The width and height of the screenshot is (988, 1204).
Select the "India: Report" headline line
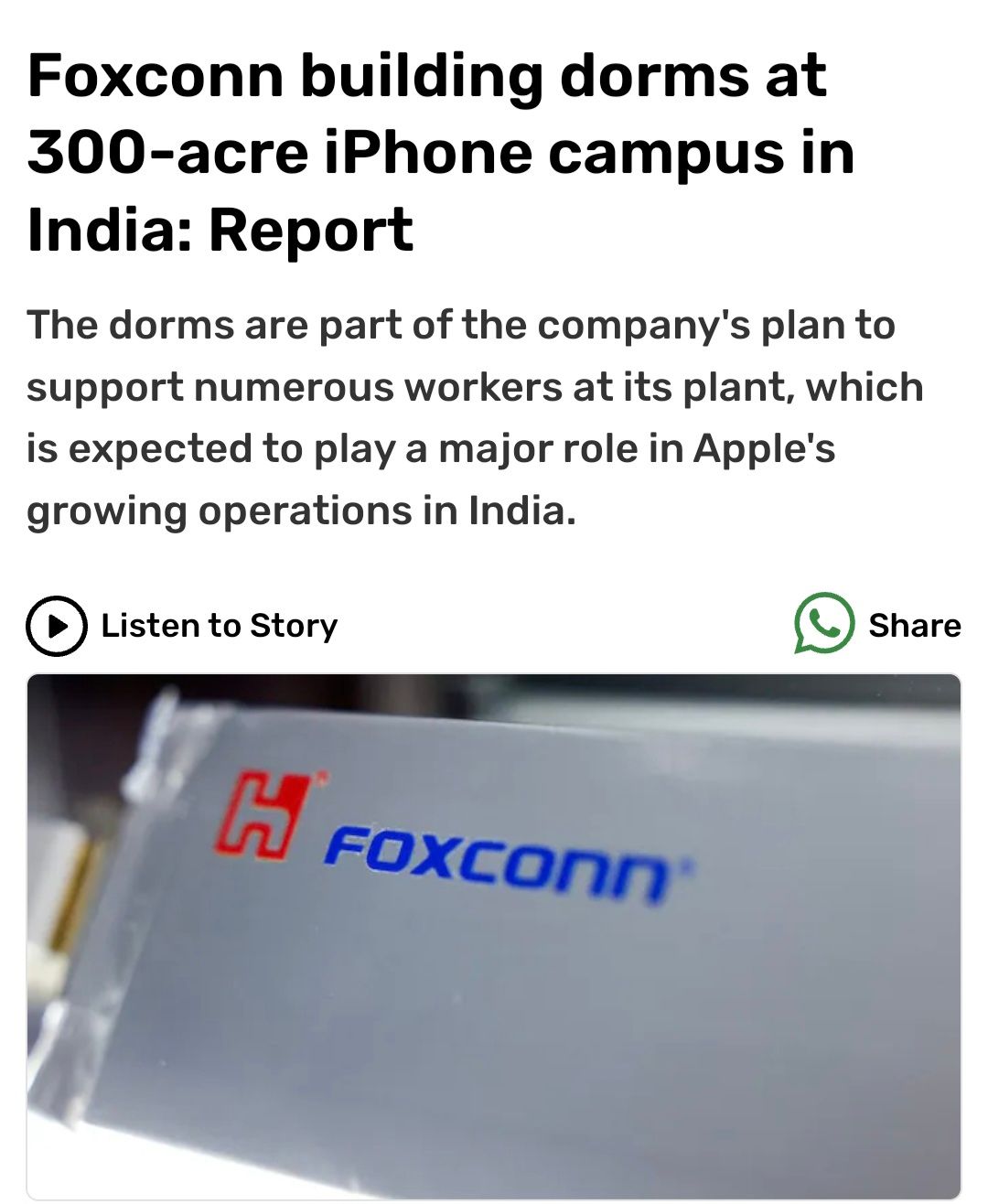[x=220, y=230]
